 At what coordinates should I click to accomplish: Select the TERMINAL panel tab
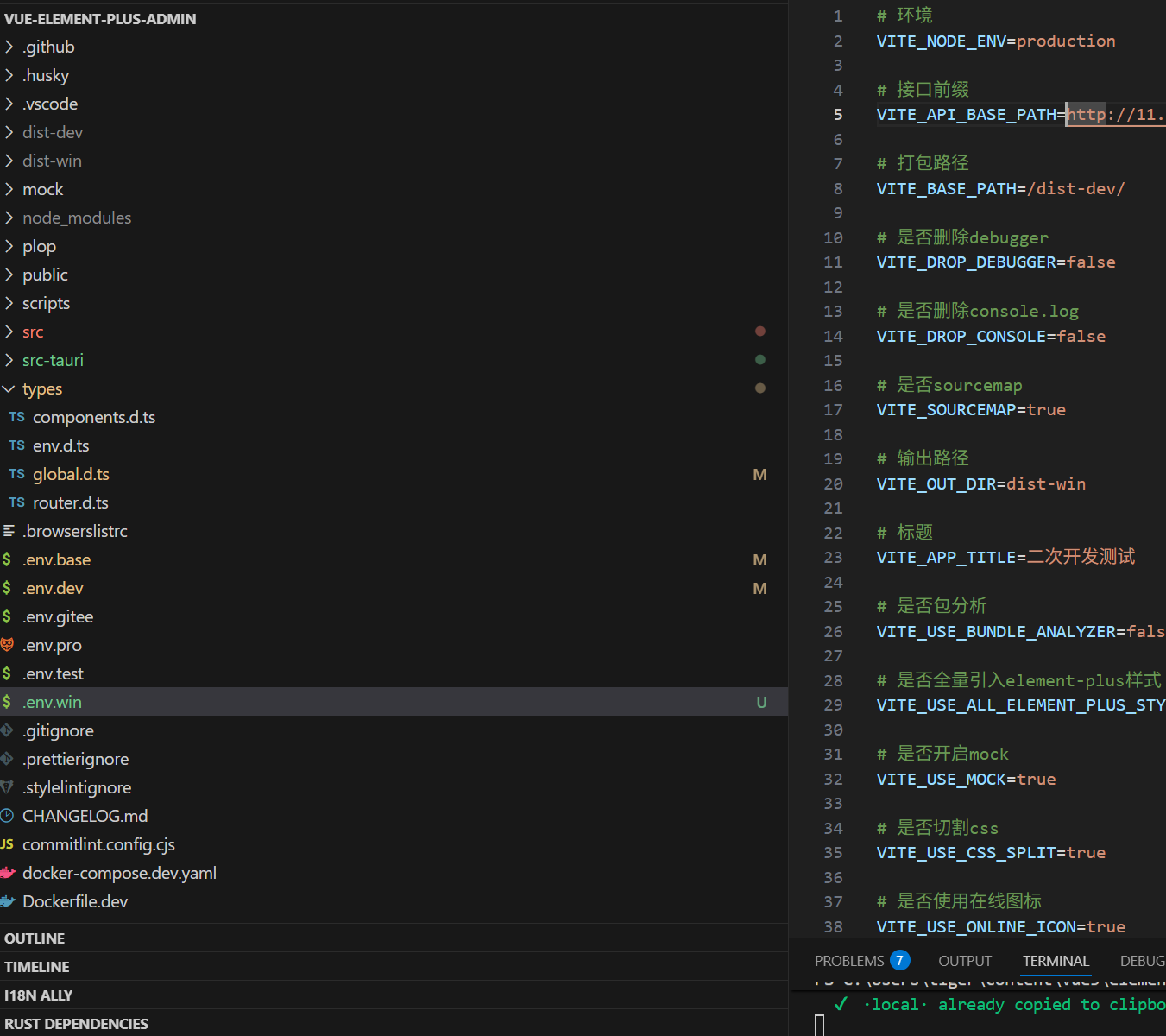[x=1056, y=961]
